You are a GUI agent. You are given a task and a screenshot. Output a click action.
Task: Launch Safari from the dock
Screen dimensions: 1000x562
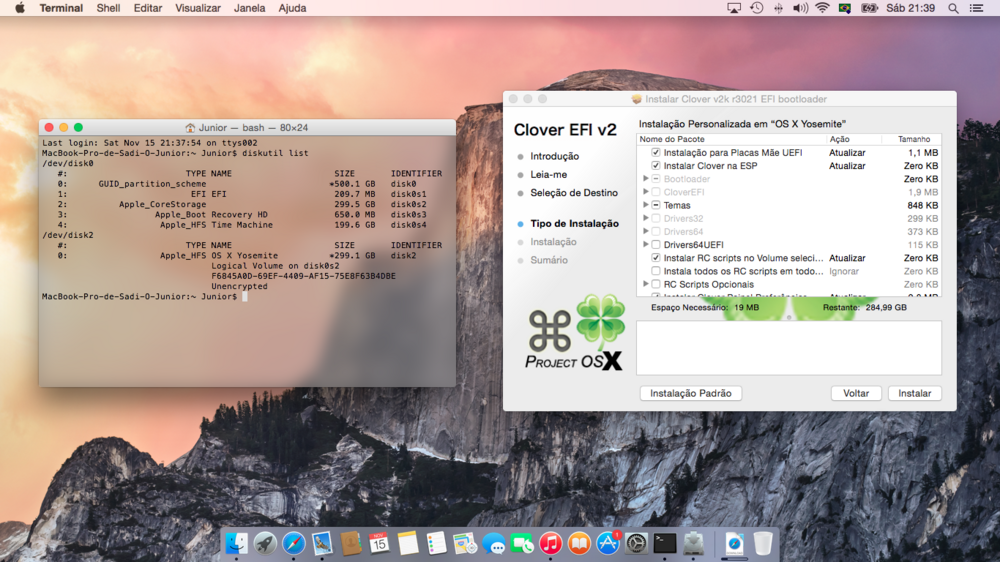click(x=294, y=543)
